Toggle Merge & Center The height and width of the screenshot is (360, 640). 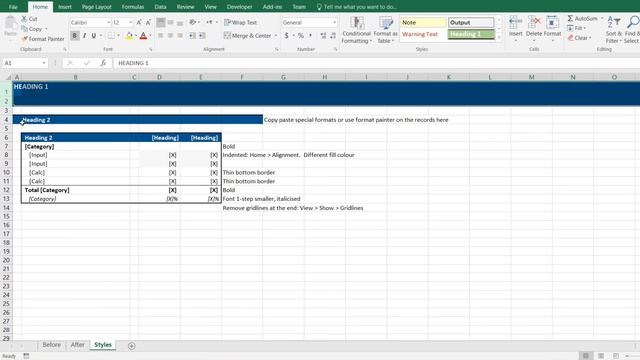tap(248, 36)
